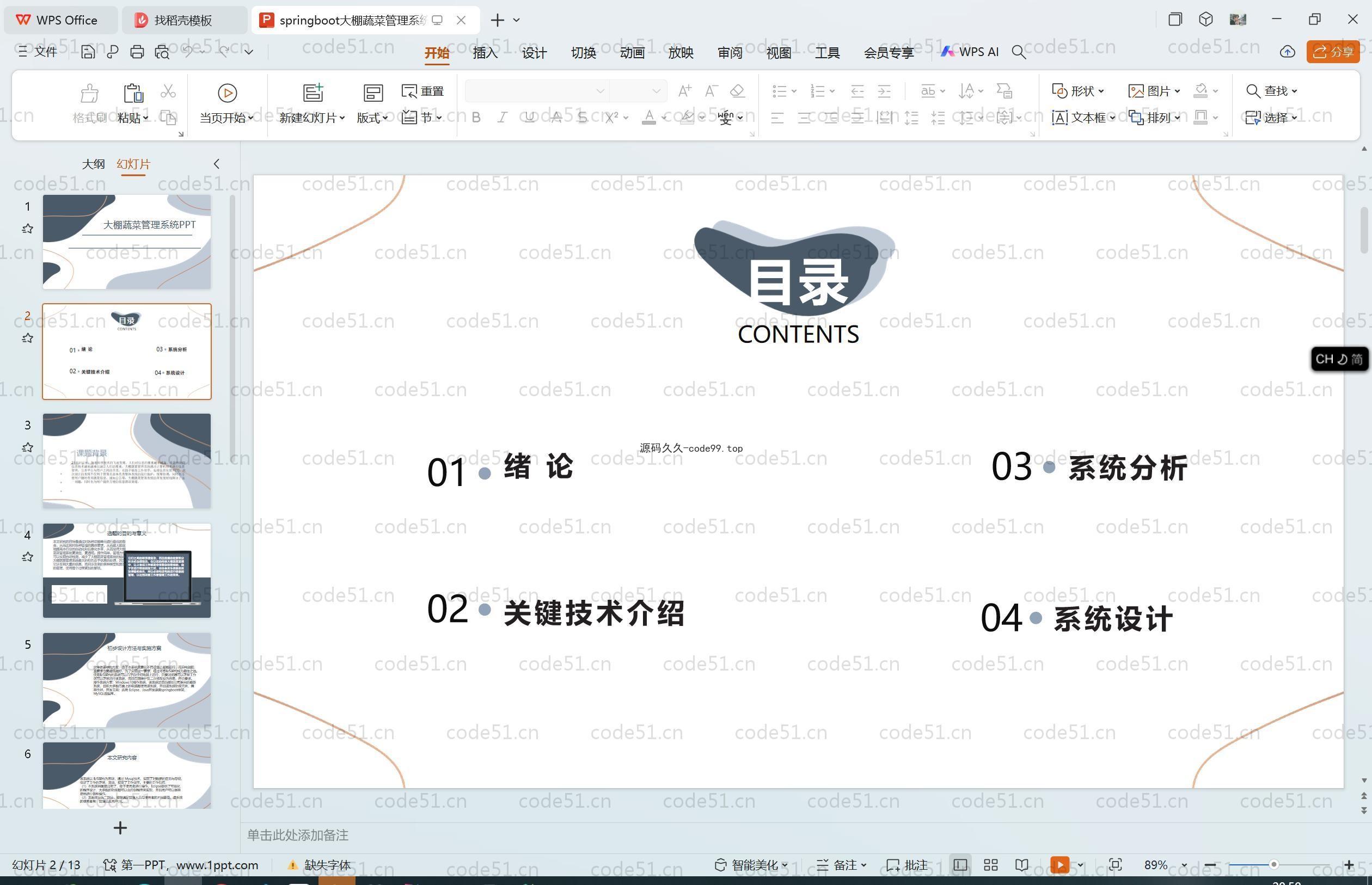The width and height of the screenshot is (1372, 885).
Task: Switch to slide sorter view icon
Action: 990,865
